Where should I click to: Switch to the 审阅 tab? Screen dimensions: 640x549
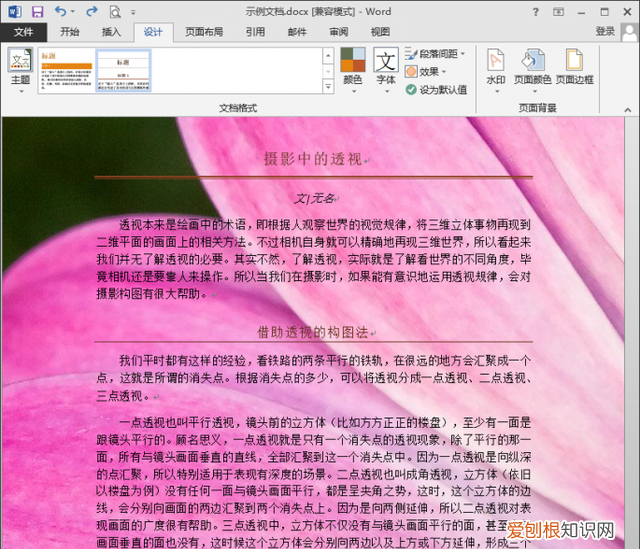pos(339,32)
